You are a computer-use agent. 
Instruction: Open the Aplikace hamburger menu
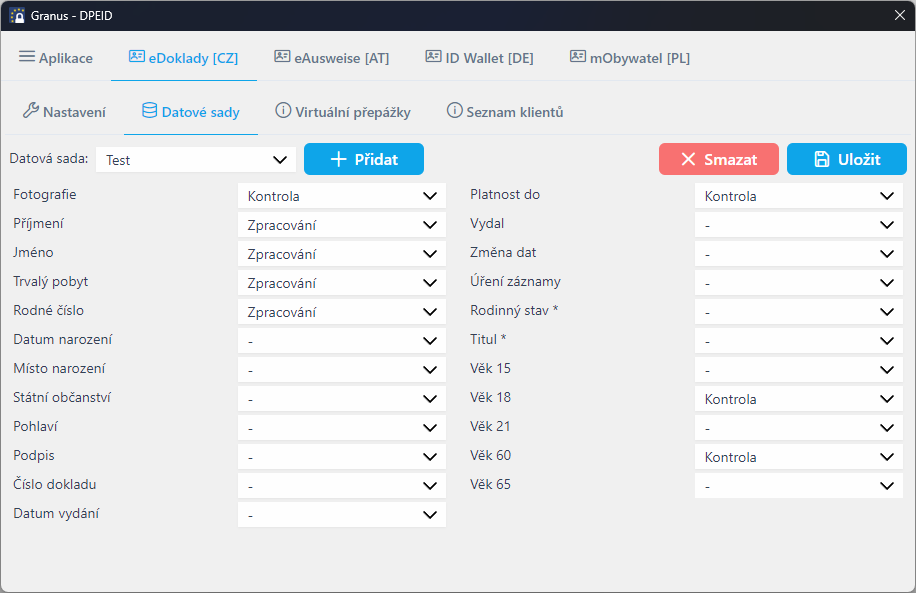click(27, 57)
